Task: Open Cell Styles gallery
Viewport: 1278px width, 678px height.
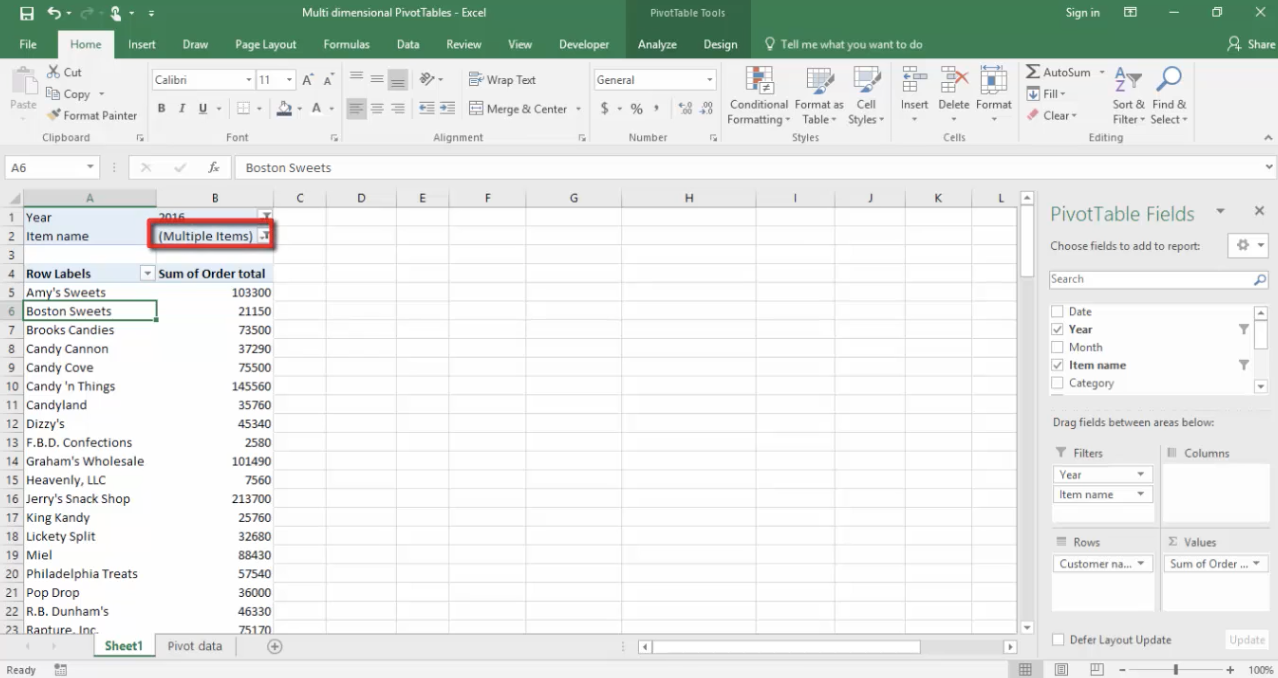Action: [866, 96]
